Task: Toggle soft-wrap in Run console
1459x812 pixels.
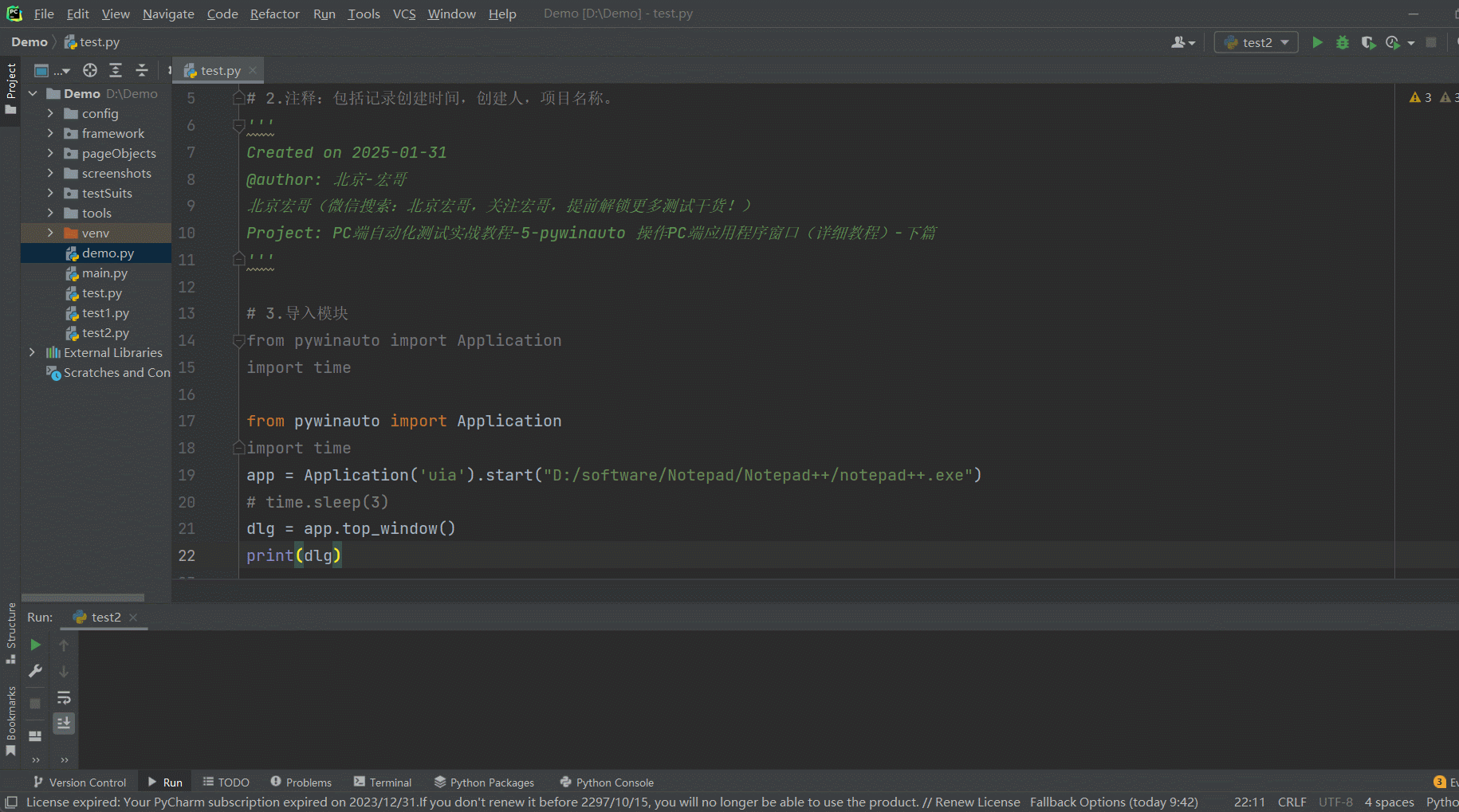Action: click(64, 698)
